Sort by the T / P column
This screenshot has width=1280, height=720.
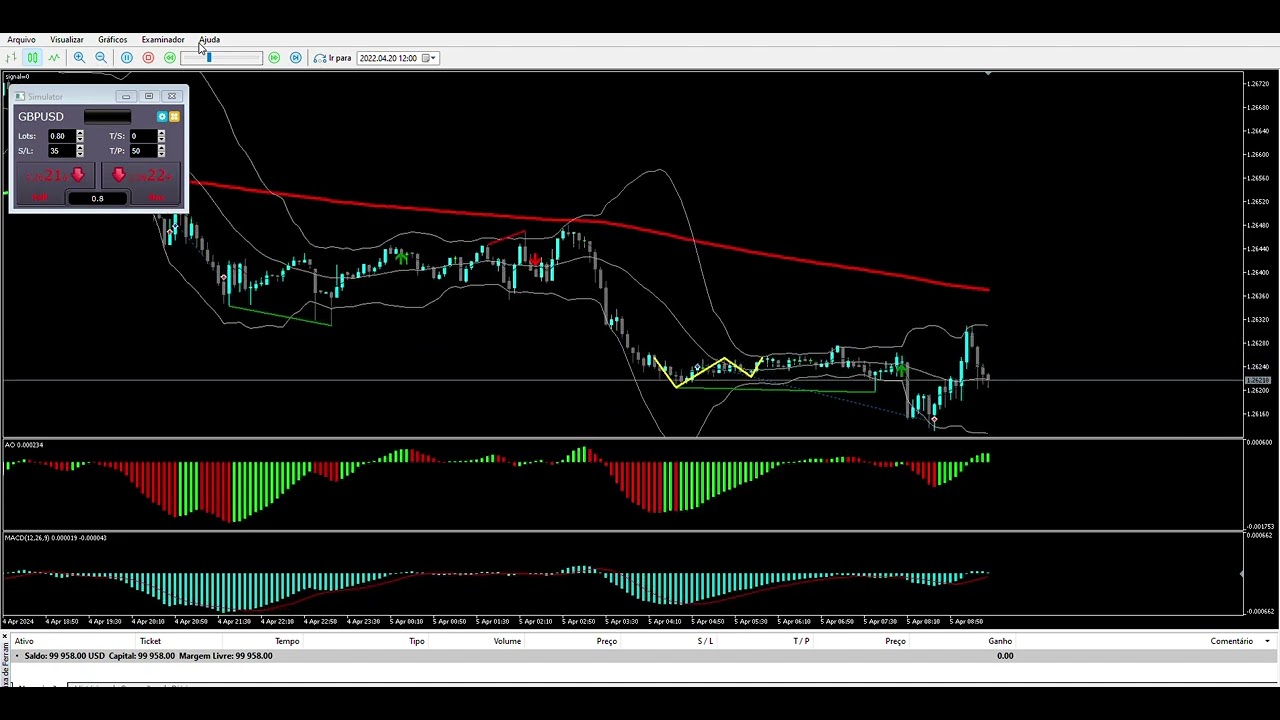(801, 641)
